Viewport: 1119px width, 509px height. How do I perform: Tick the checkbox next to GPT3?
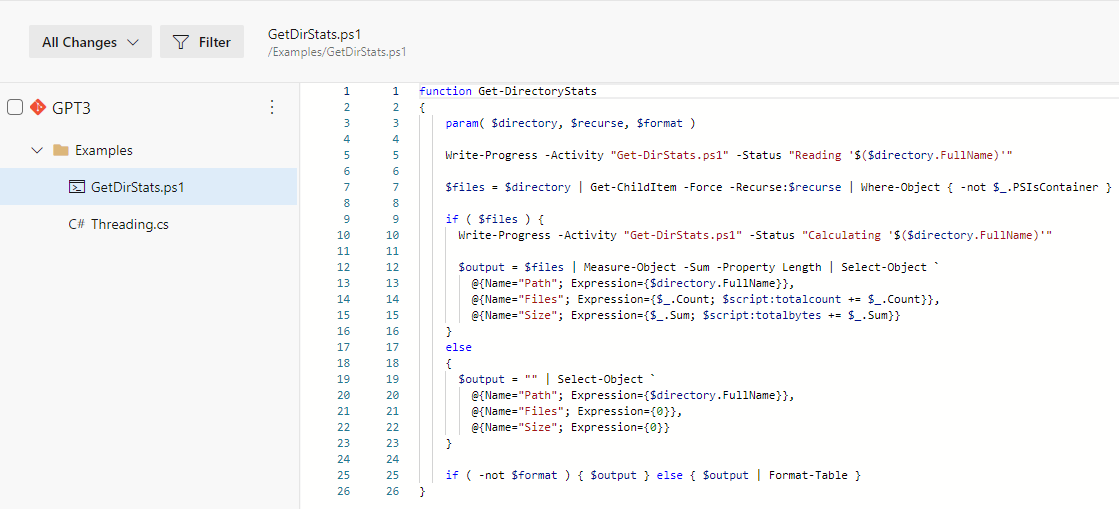click(x=15, y=108)
